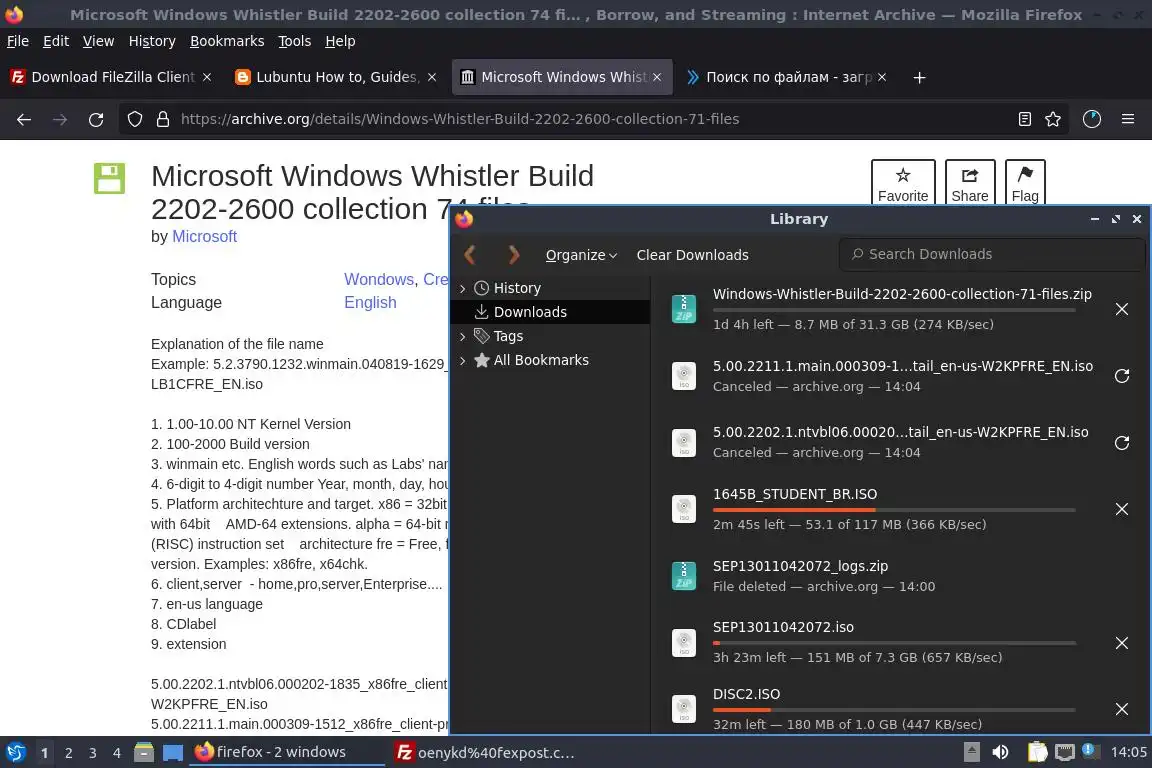Image resolution: width=1152 pixels, height=768 pixels.
Task: Open Firefox downloads progress indicator
Action: pos(1092,119)
